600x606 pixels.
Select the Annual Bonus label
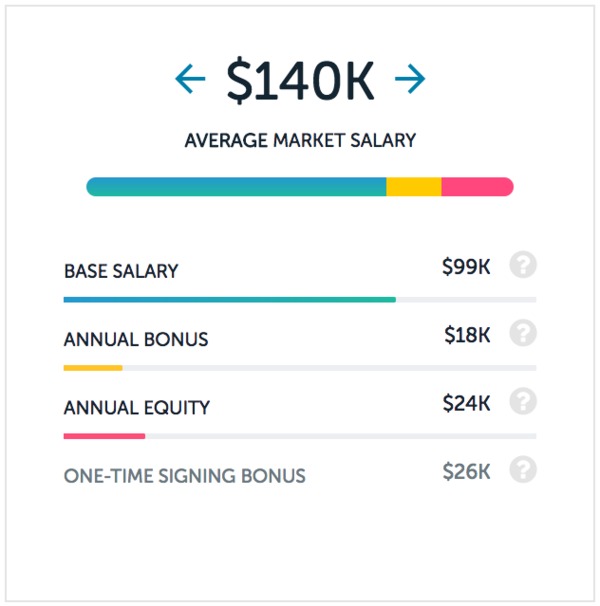(136, 339)
